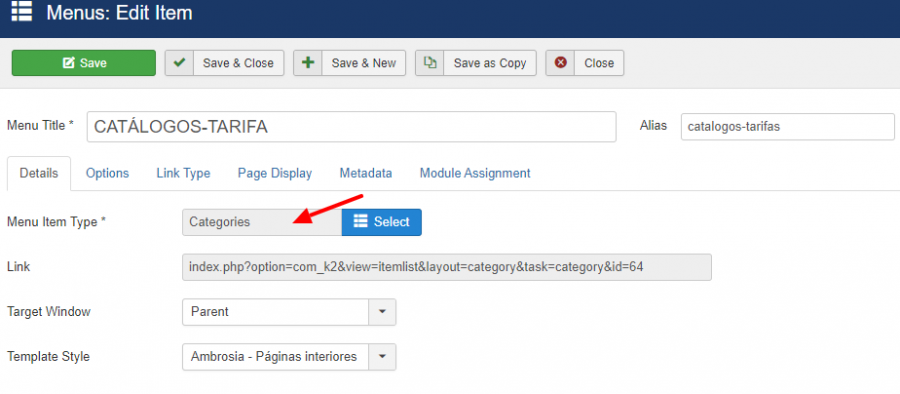The height and width of the screenshot is (394, 900).
Task: Open the Metadata tab
Action: pyautogui.click(x=366, y=173)
